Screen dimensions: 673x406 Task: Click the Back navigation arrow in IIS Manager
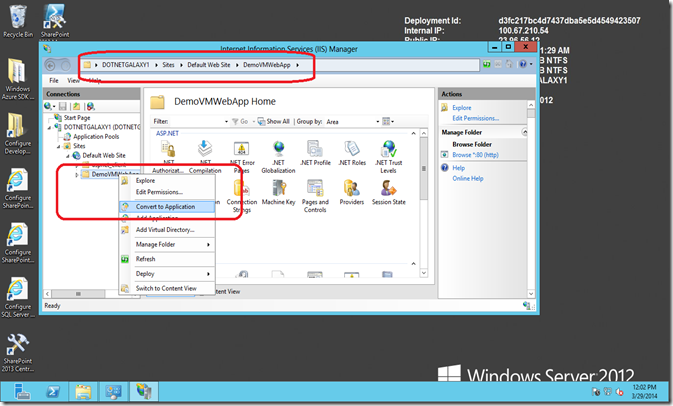(50, 65)
